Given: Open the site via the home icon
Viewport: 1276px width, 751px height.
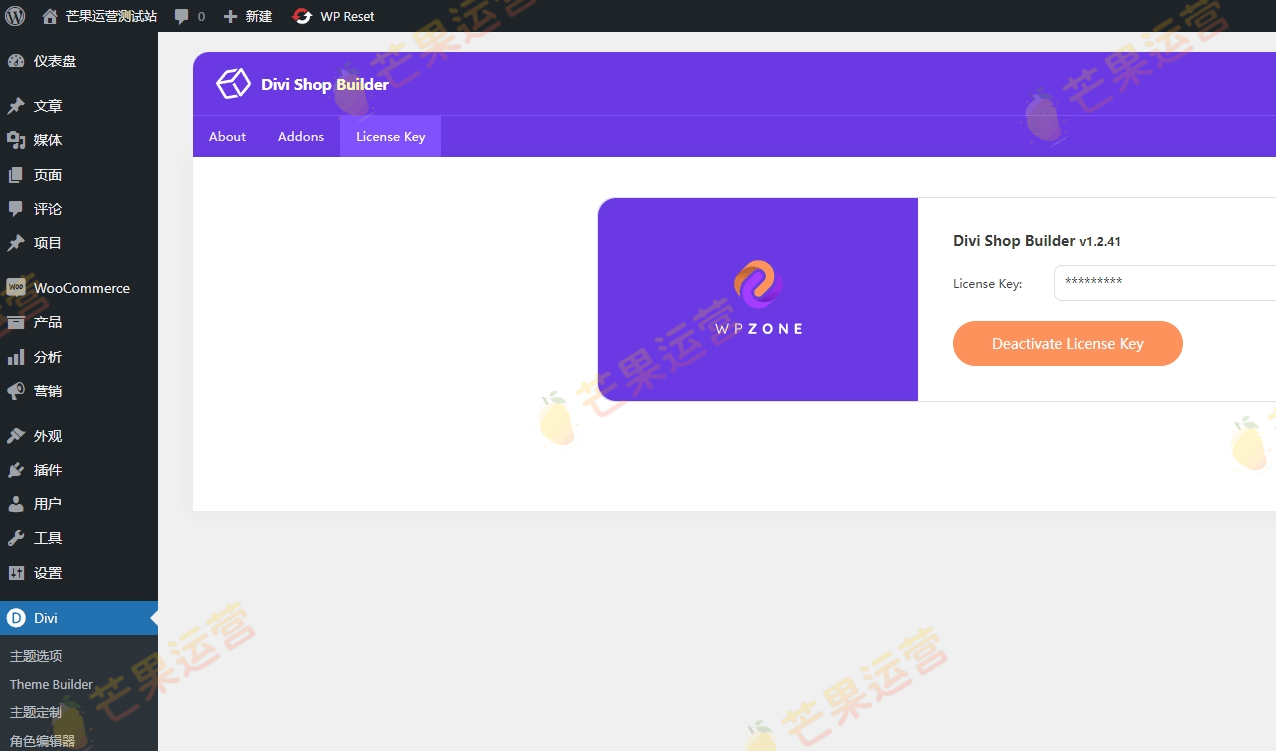Looking at the screenshot, I should click(x=49, y=15).
